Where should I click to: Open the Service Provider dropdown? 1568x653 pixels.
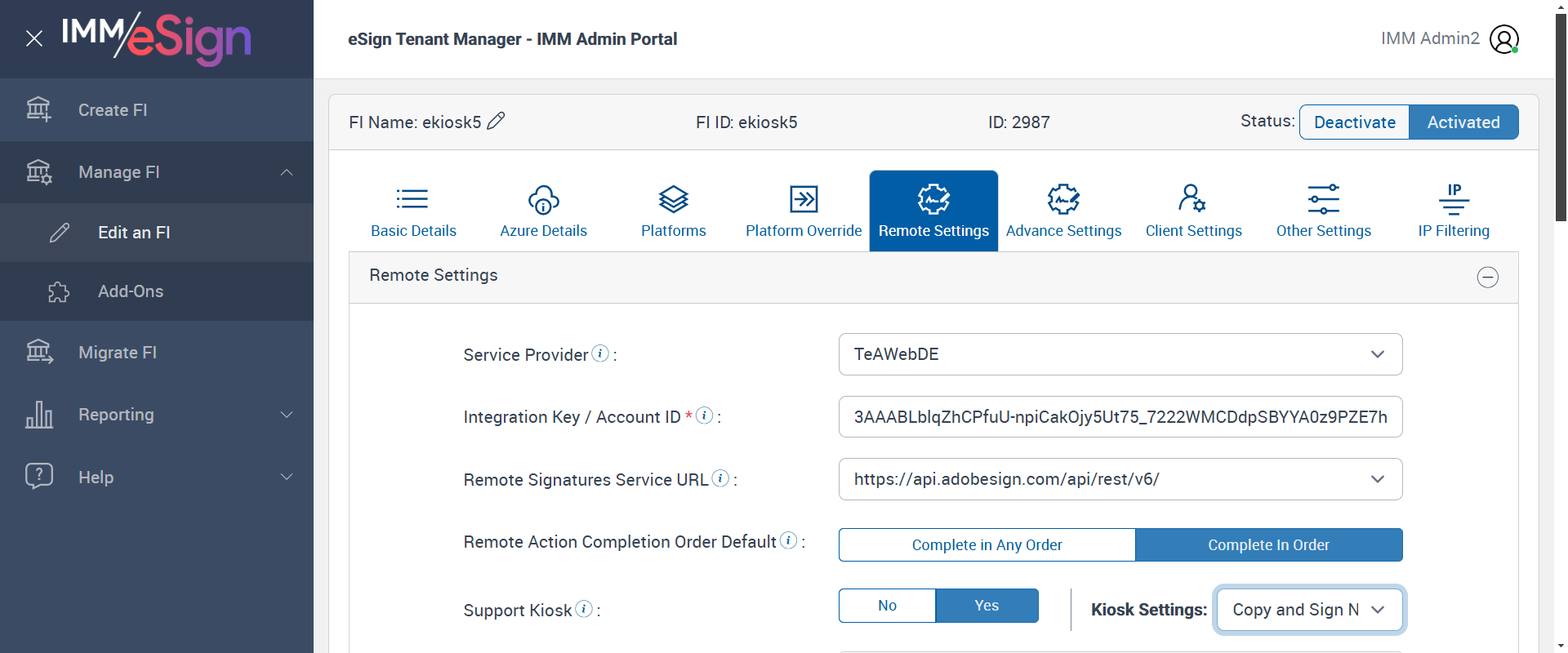click(1120, 354)
